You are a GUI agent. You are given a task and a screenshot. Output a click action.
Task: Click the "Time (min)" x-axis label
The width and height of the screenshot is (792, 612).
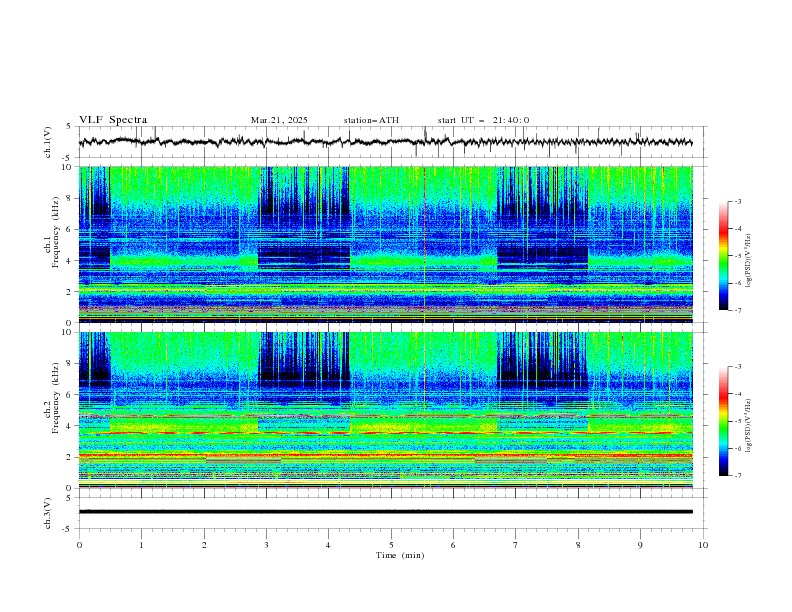(x=400, y=555)
